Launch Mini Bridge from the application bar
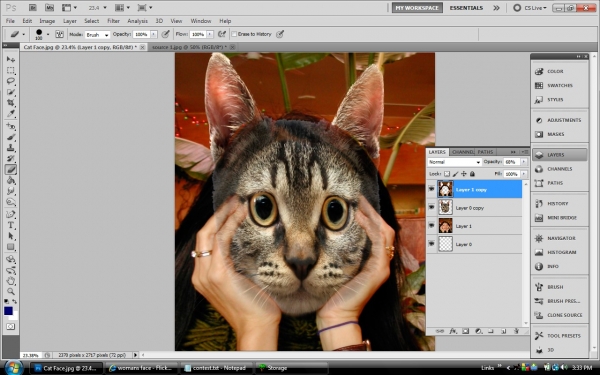Image resolution: width=600 pixels, height=375 pixels. coord(49,8)
